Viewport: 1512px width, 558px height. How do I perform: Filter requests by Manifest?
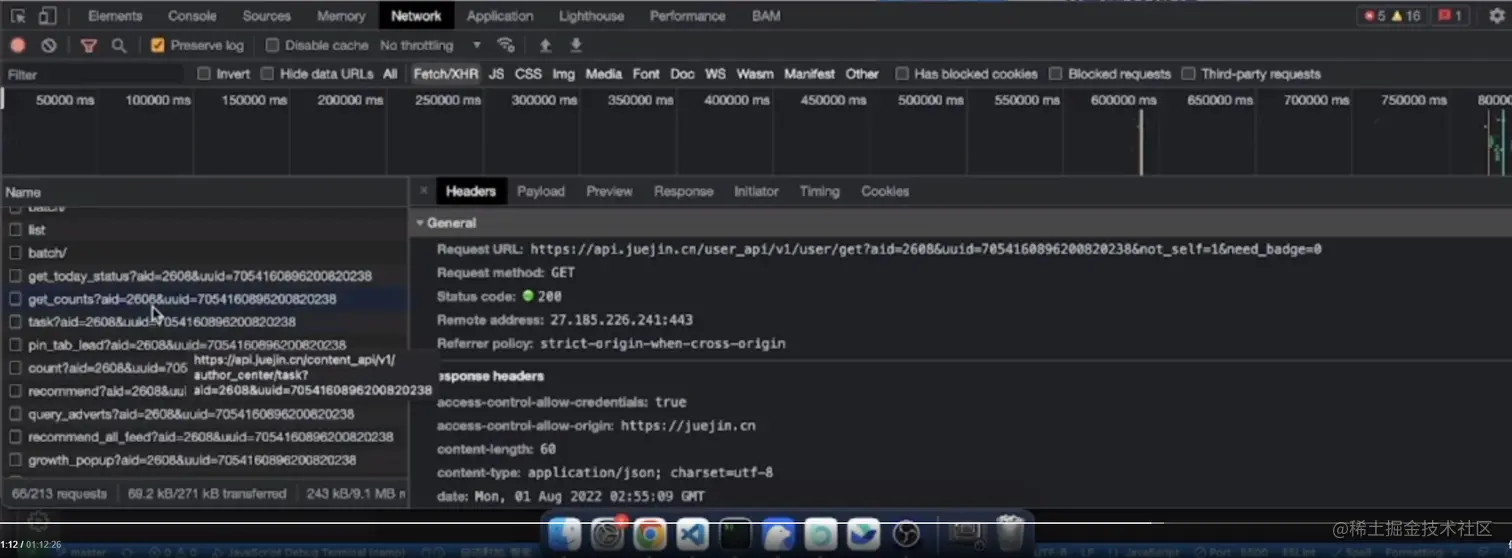pyautogui.click(x=809, y=74)
